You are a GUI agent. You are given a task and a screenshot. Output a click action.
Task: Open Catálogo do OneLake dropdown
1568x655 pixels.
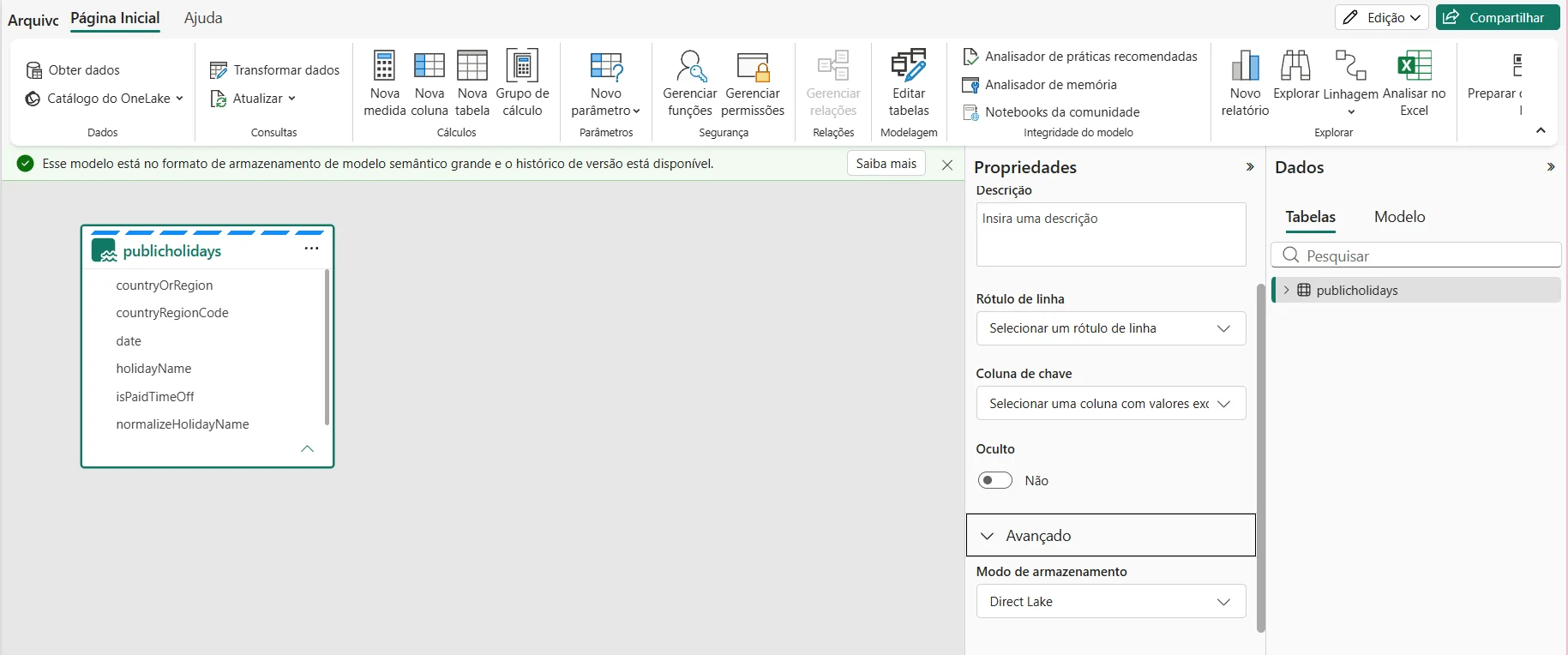click(105, 99)
